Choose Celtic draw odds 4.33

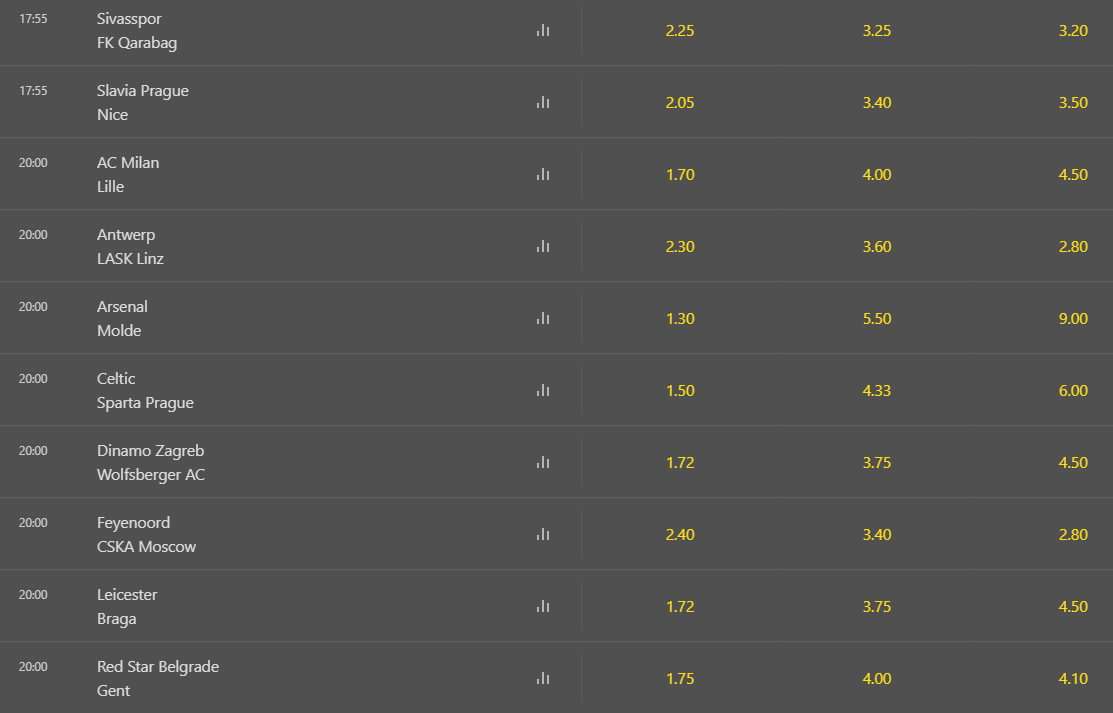(x=877, y=391)
